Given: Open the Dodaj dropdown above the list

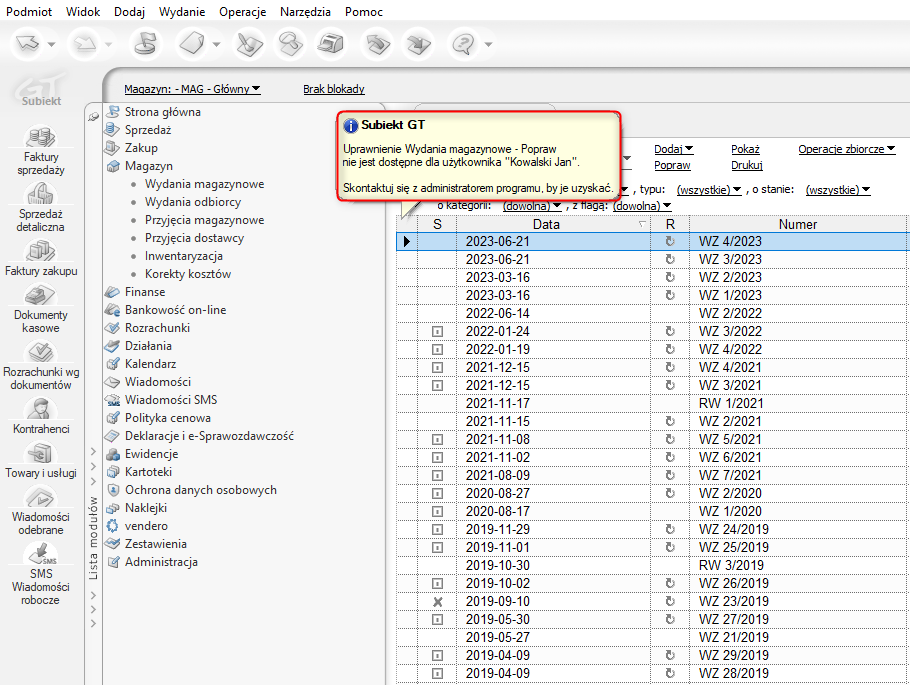Looking at the screenshot, I should coord(674,149).
